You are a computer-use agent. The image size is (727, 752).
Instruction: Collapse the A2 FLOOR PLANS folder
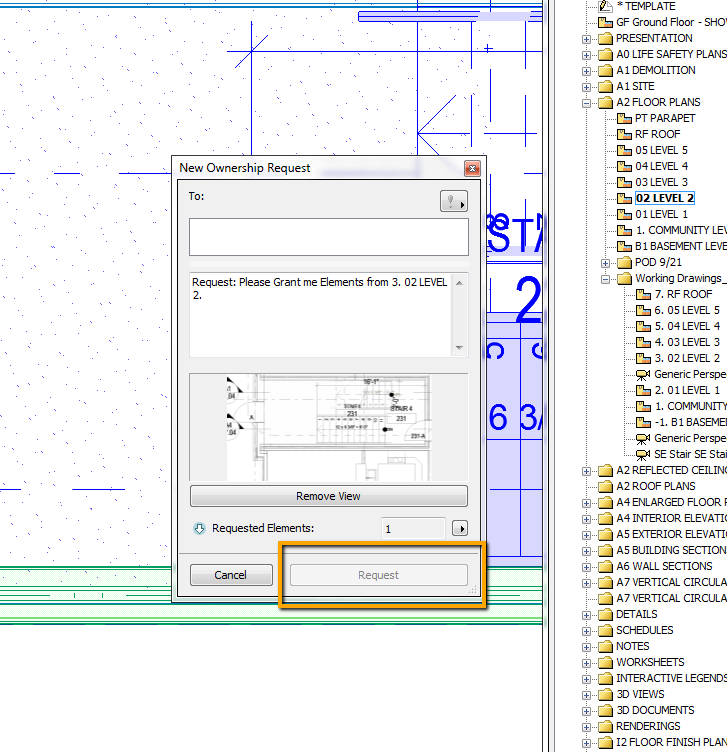point(586,103)
